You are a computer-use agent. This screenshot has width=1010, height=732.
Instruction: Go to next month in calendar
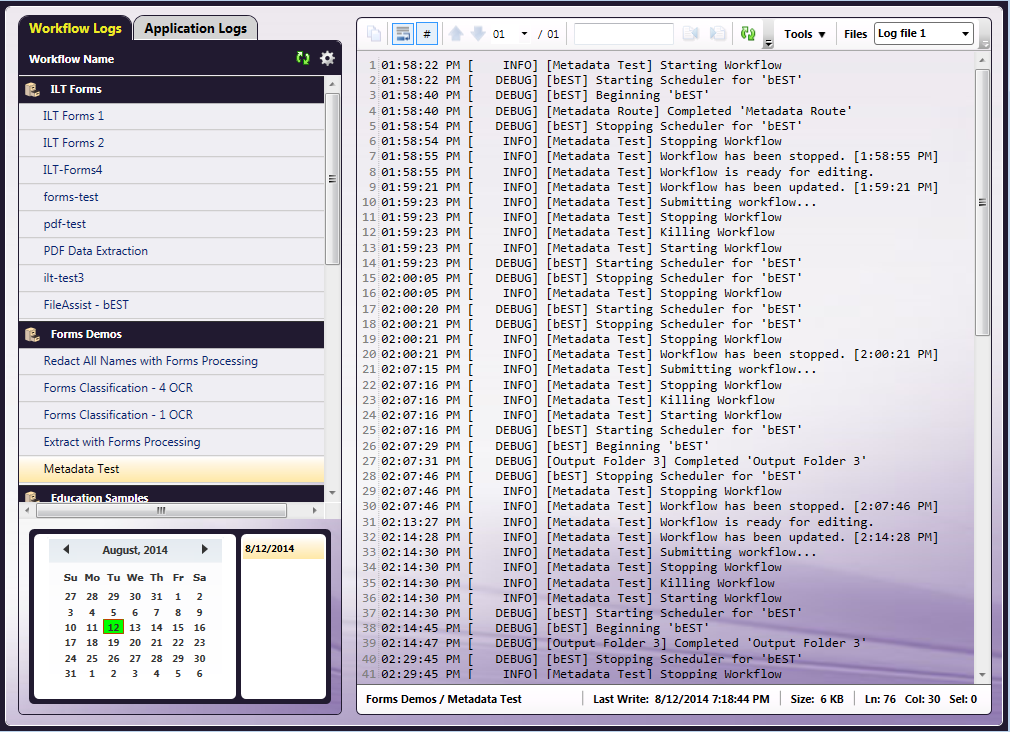(204, 550)
